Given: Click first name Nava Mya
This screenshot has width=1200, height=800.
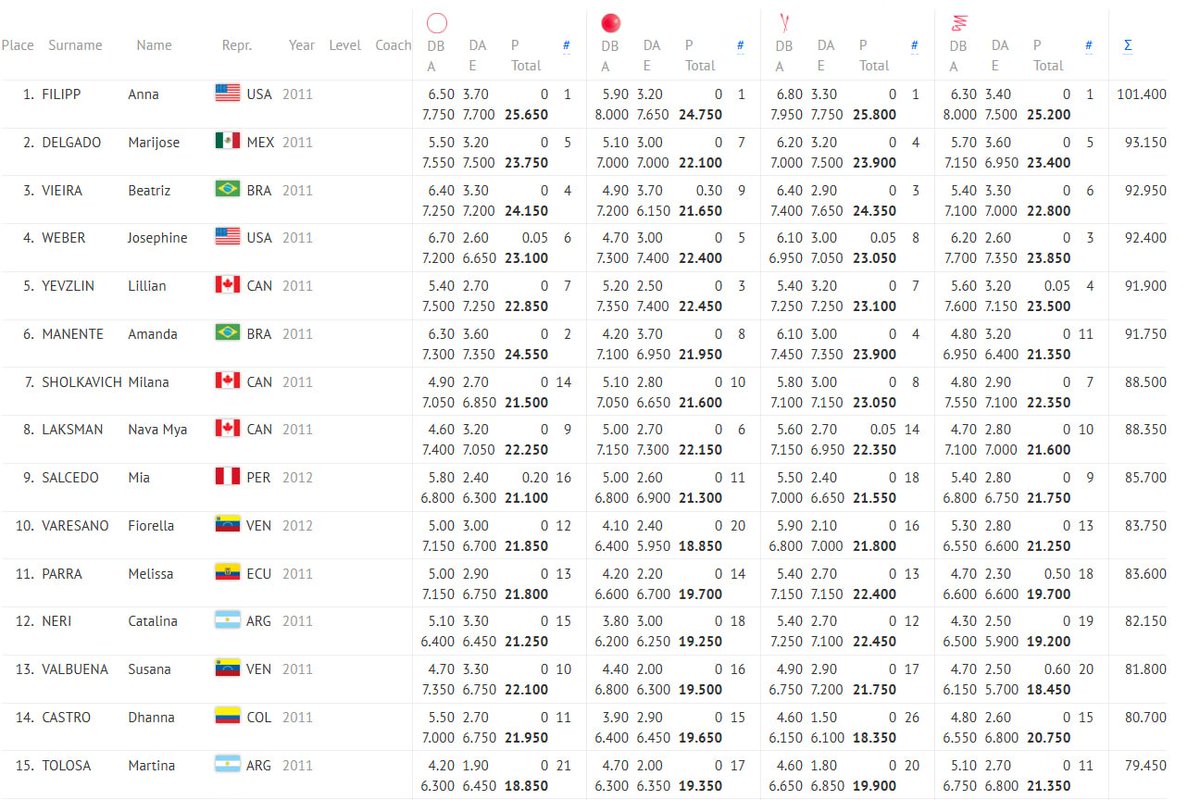Looking at the screenshot, I should point(158,429).
